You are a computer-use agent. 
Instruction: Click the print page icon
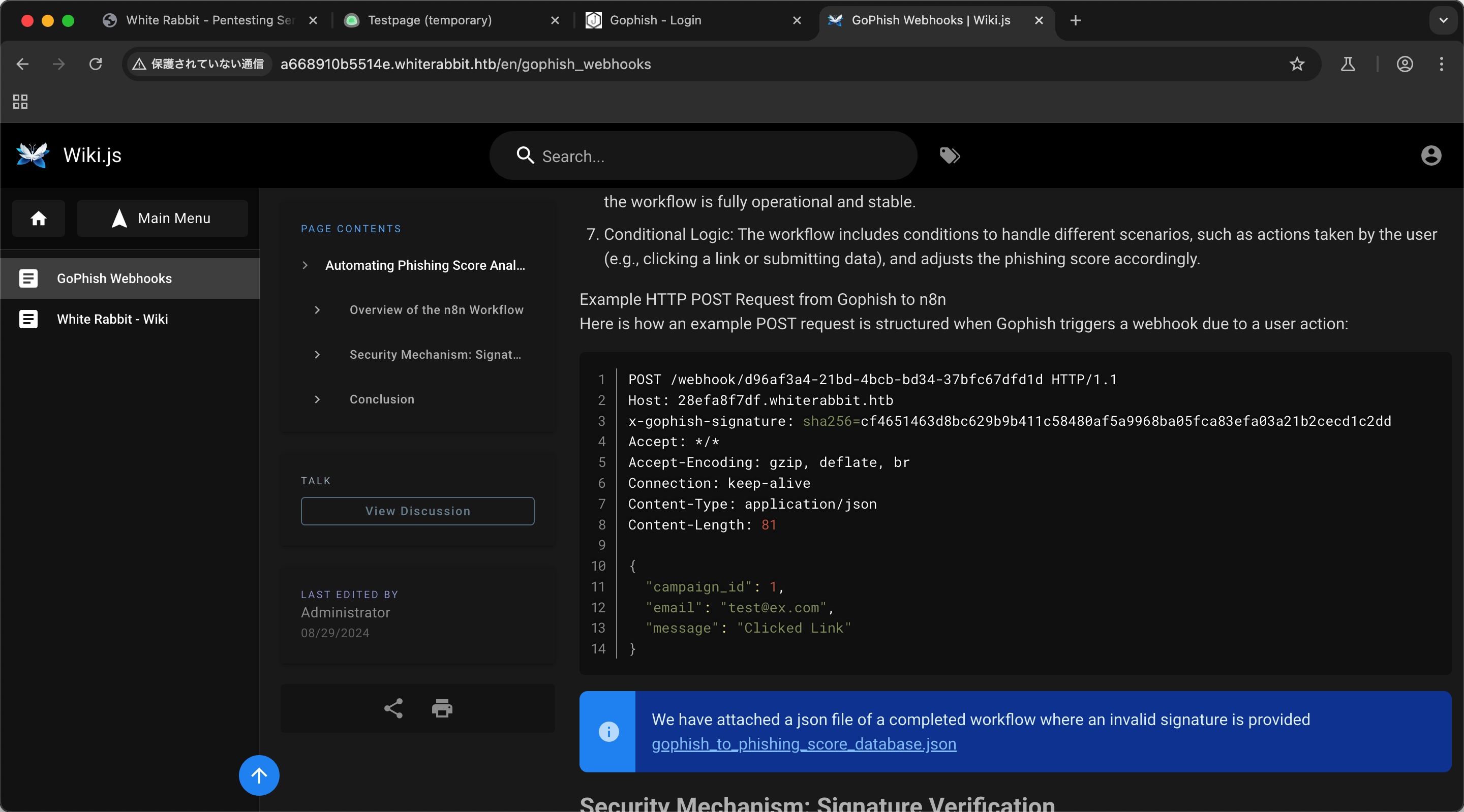442,708
